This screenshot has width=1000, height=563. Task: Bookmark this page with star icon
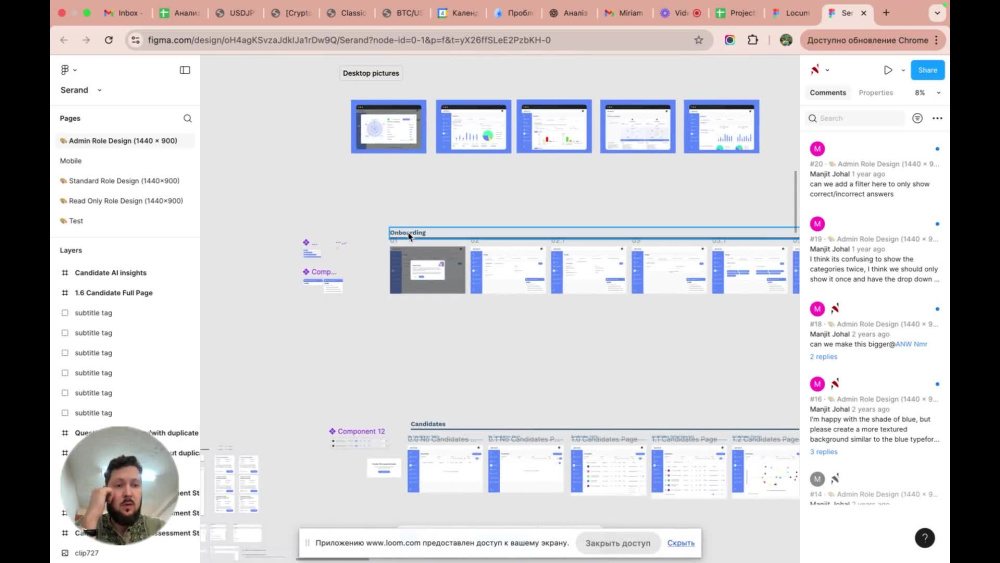698,40
